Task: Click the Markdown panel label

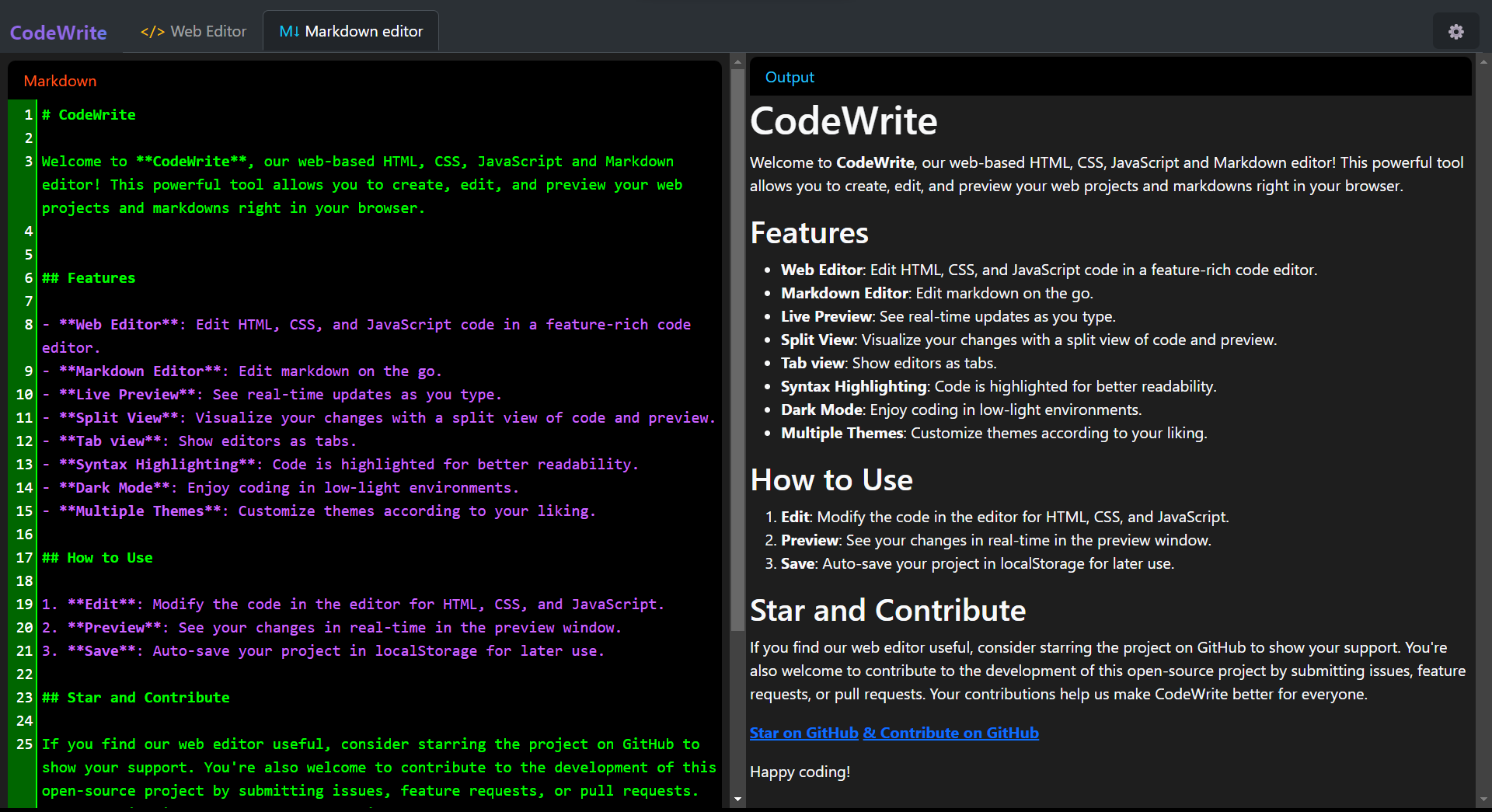Action: point(60,81)
